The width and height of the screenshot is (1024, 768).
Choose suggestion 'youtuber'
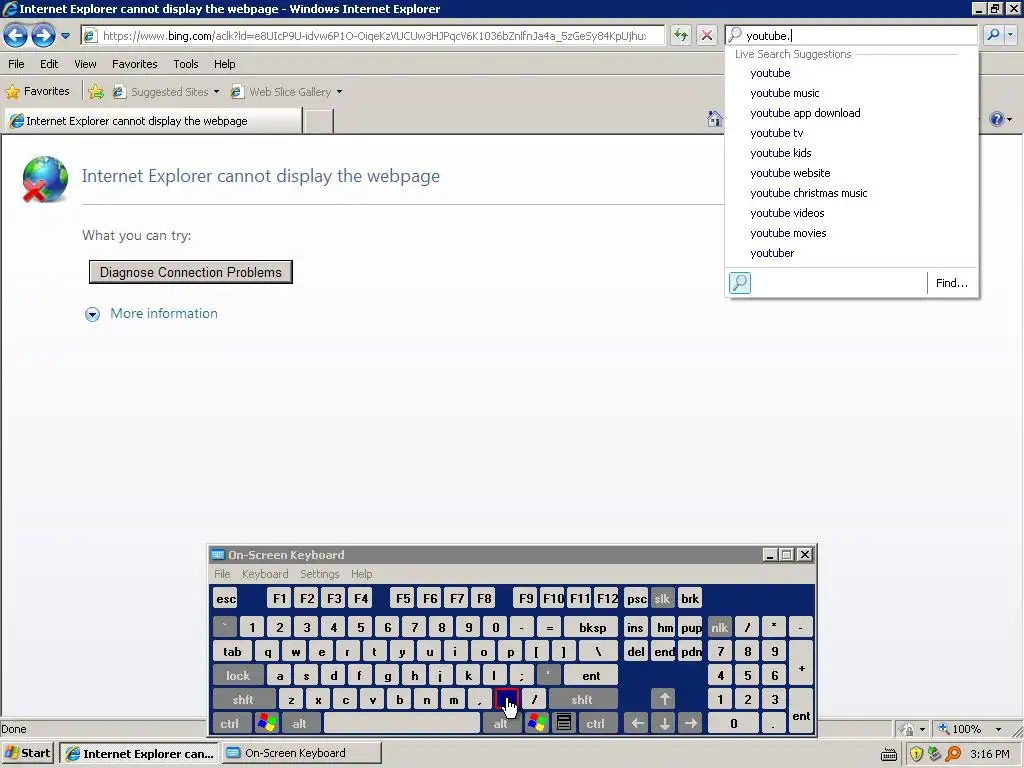click(x=772, y=253)
